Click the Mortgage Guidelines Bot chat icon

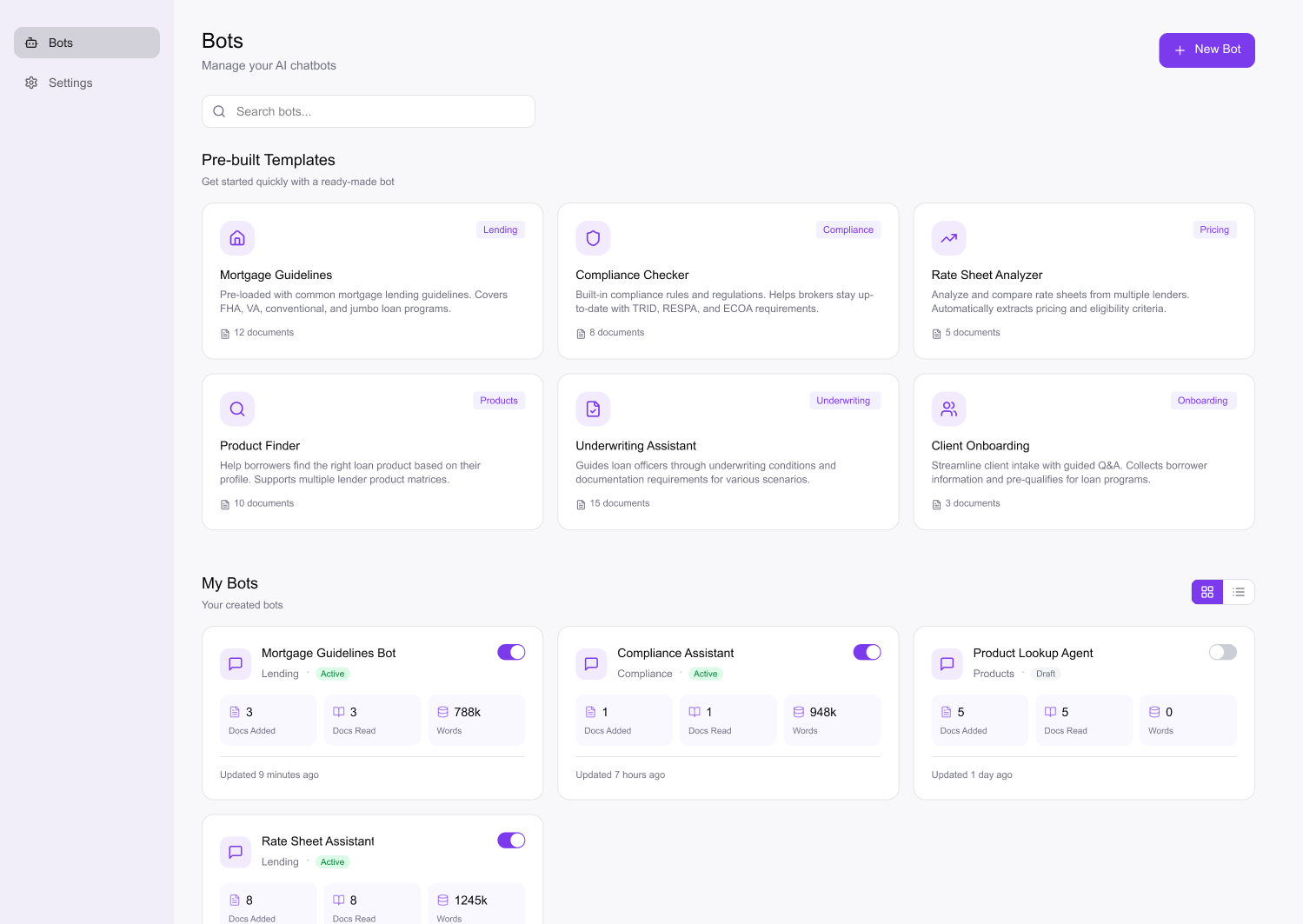pyautogui.click(x=236, y=664)
